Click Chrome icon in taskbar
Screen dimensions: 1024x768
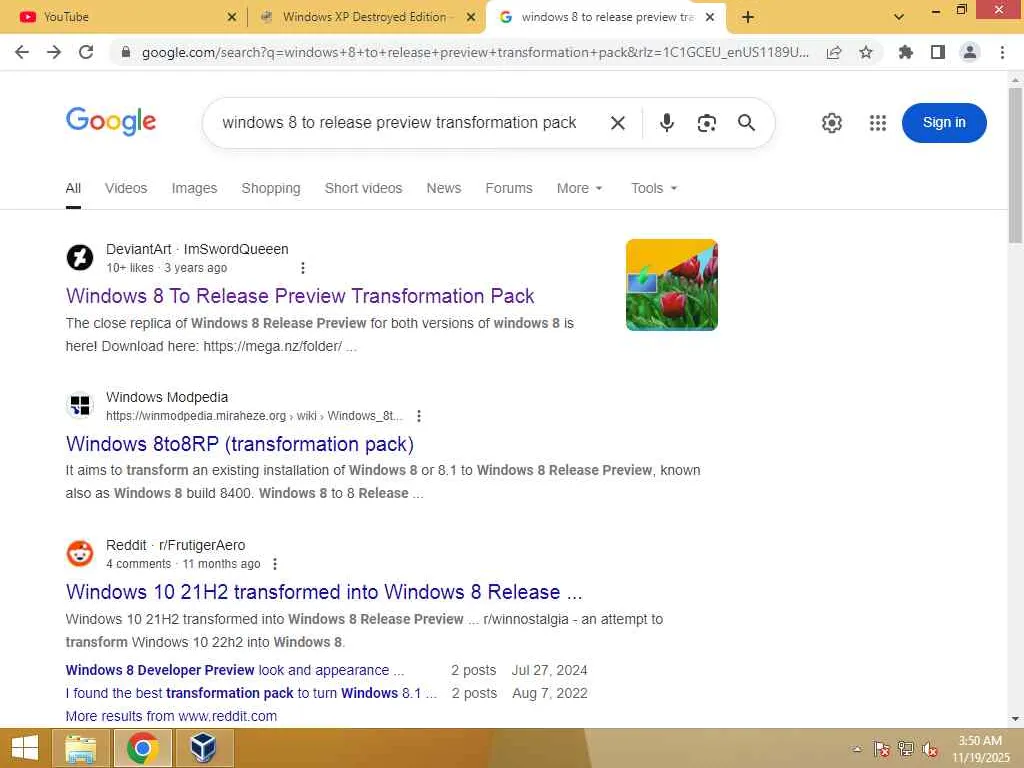click(142, 748)
